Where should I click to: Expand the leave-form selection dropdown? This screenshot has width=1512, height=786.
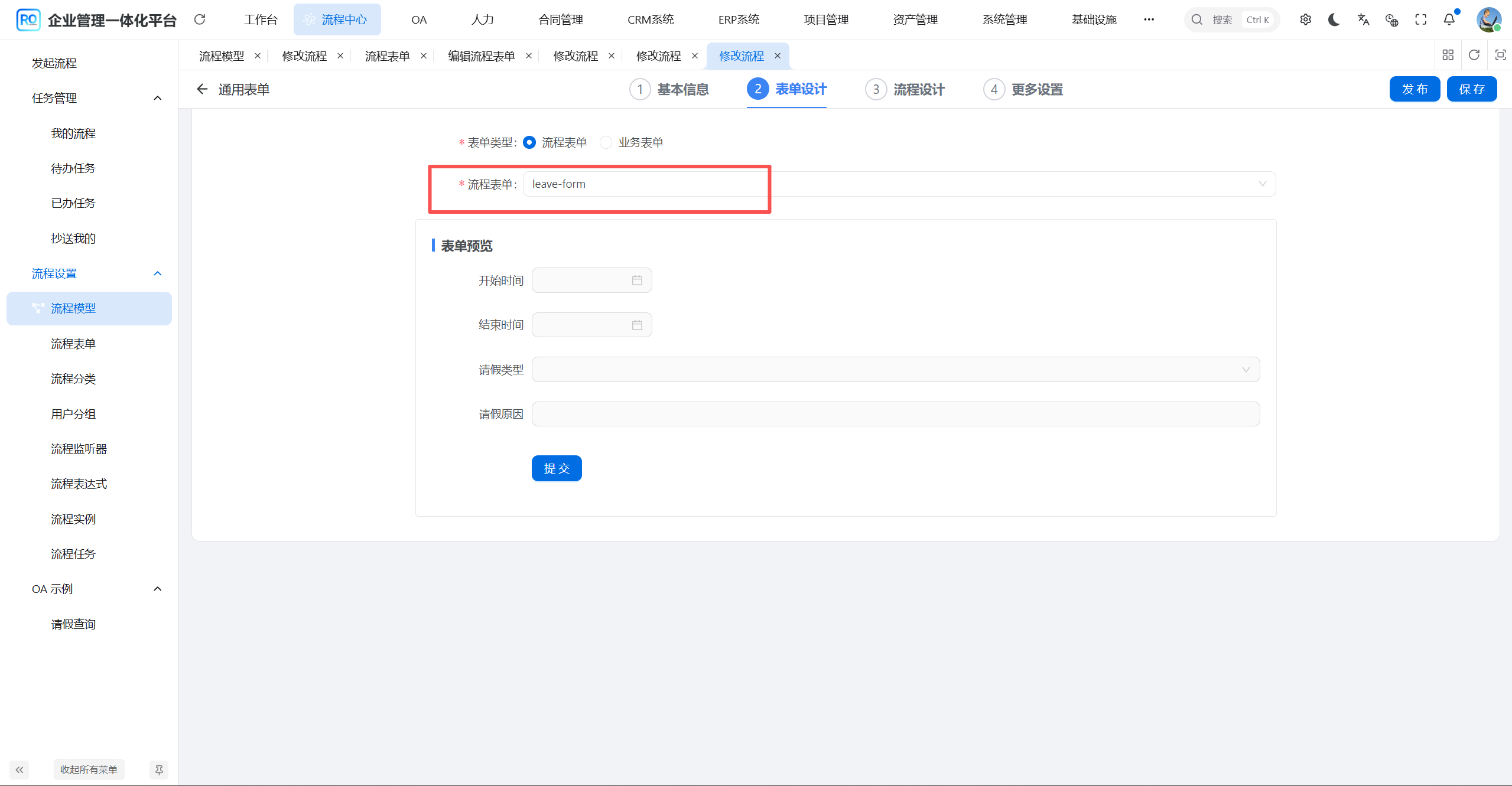(1263, 184)
